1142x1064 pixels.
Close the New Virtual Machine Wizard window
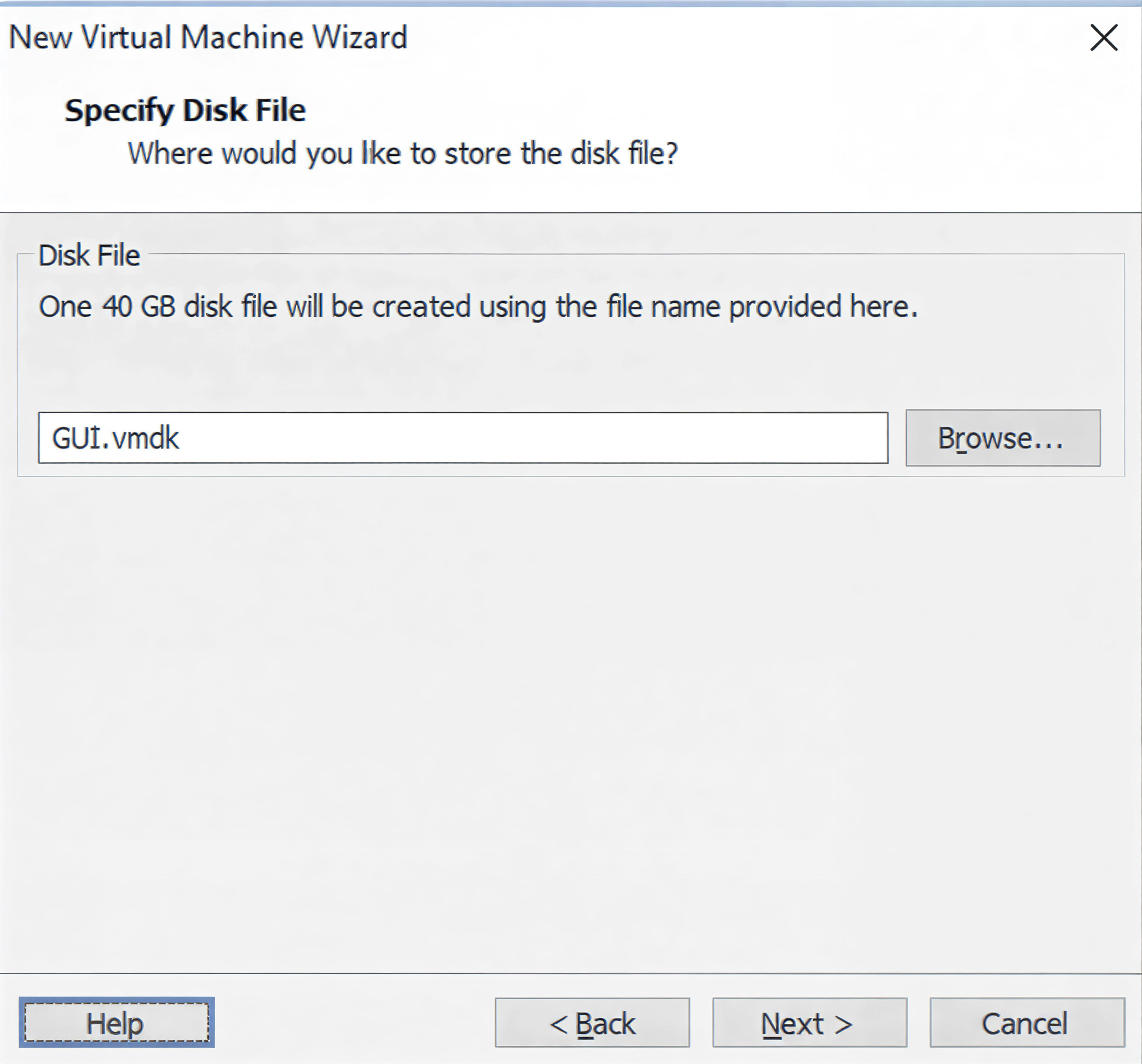click(1104, 38)
